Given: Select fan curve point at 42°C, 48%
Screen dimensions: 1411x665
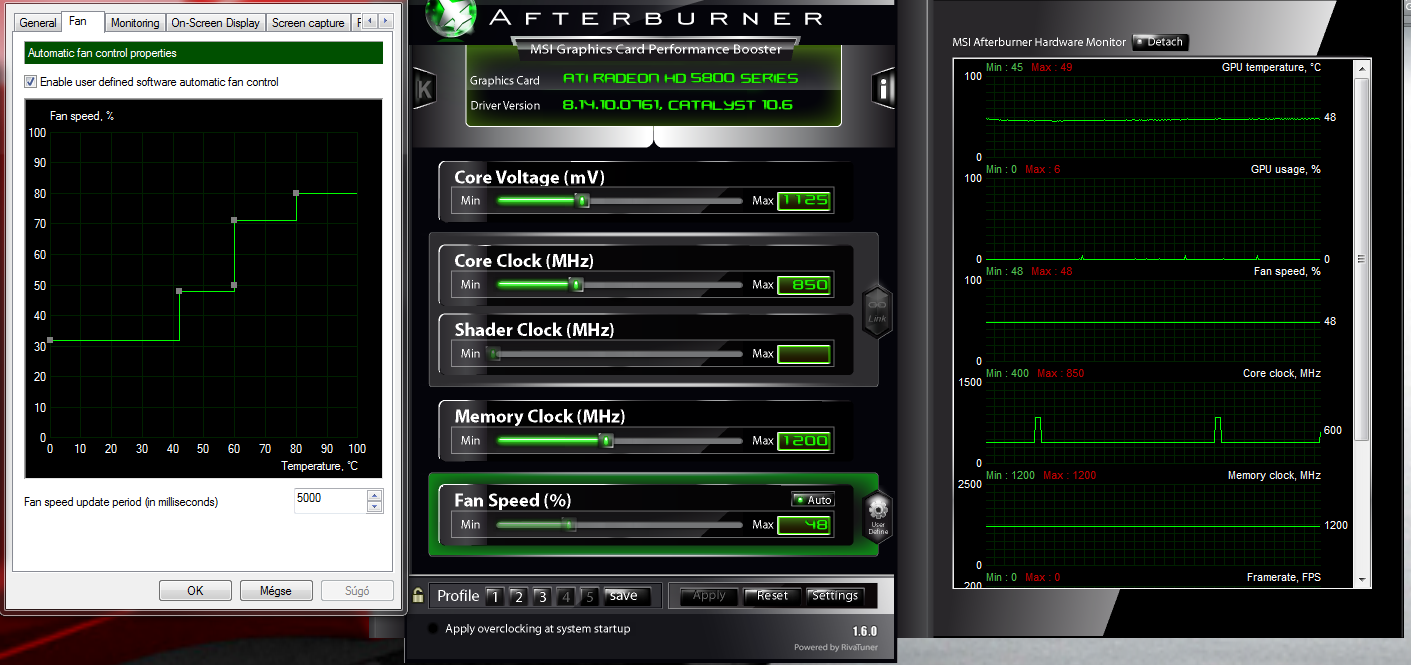Looking at the screenshot, I should 179,291.
